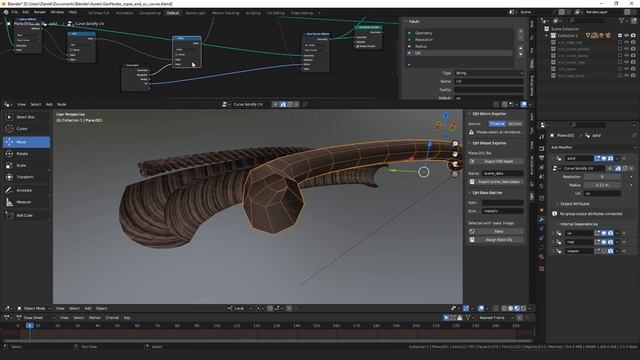Move selected input down with arrow icon
The height and width of the screenshot is (360, 640).
(520, 53)
